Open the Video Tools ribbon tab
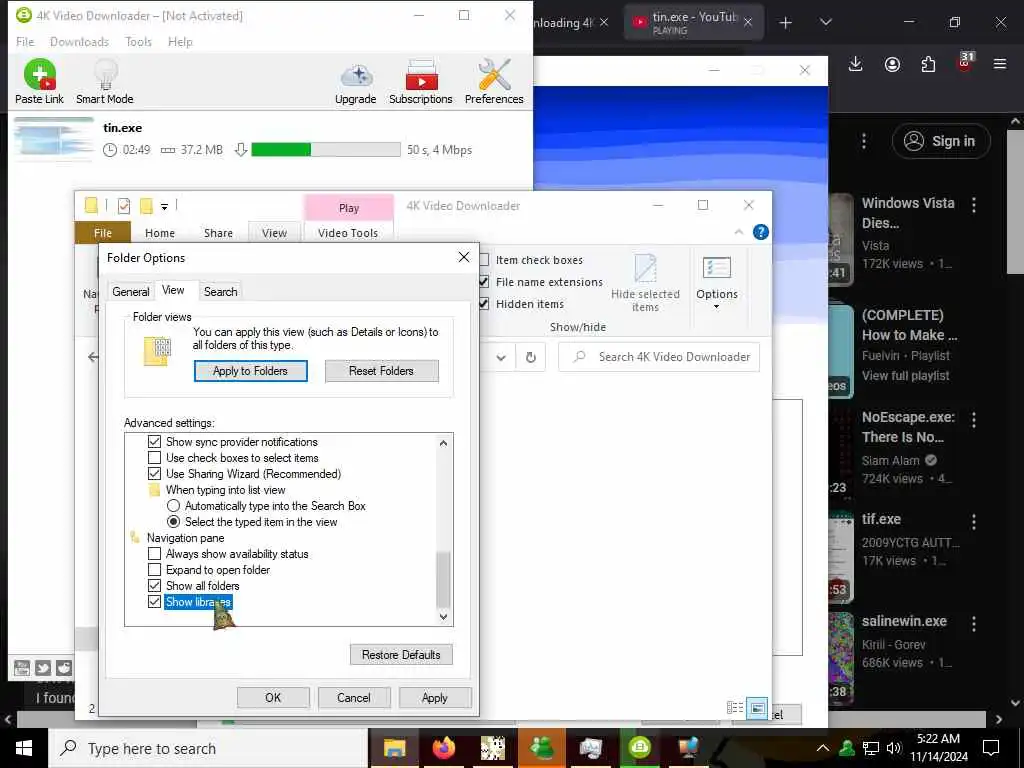Image resolution: width=1024 pixels, height=768 pixels. [x=348, y=233]
